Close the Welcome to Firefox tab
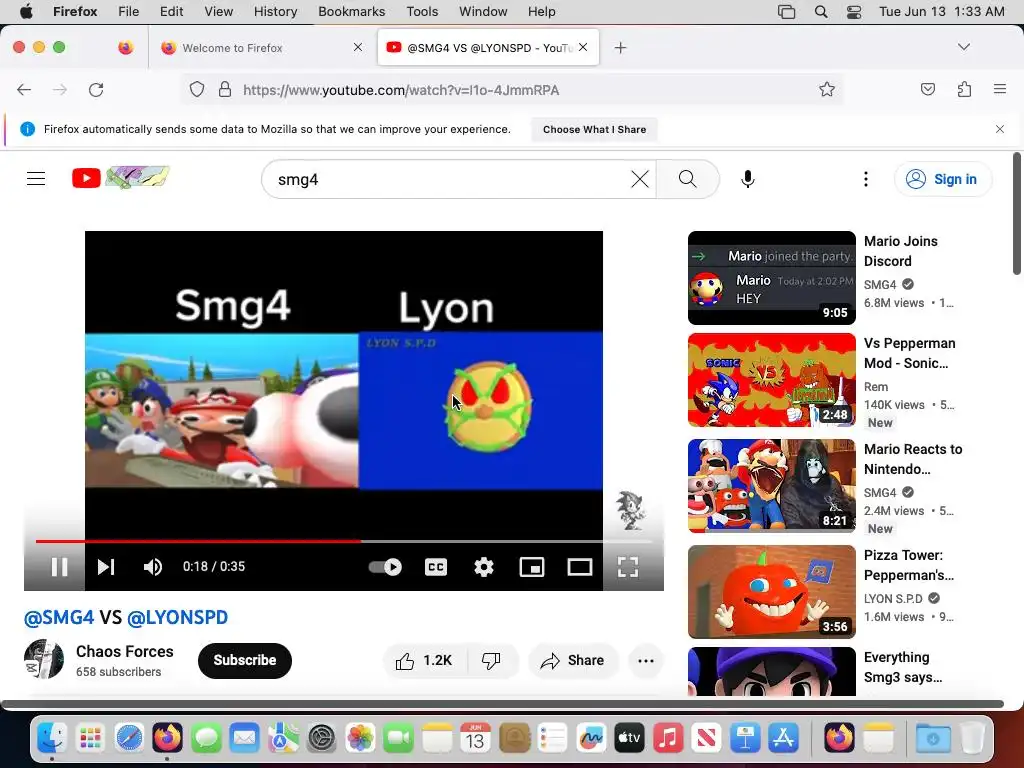This screenshot has height=768, width=1024. (x=358, y=47)
